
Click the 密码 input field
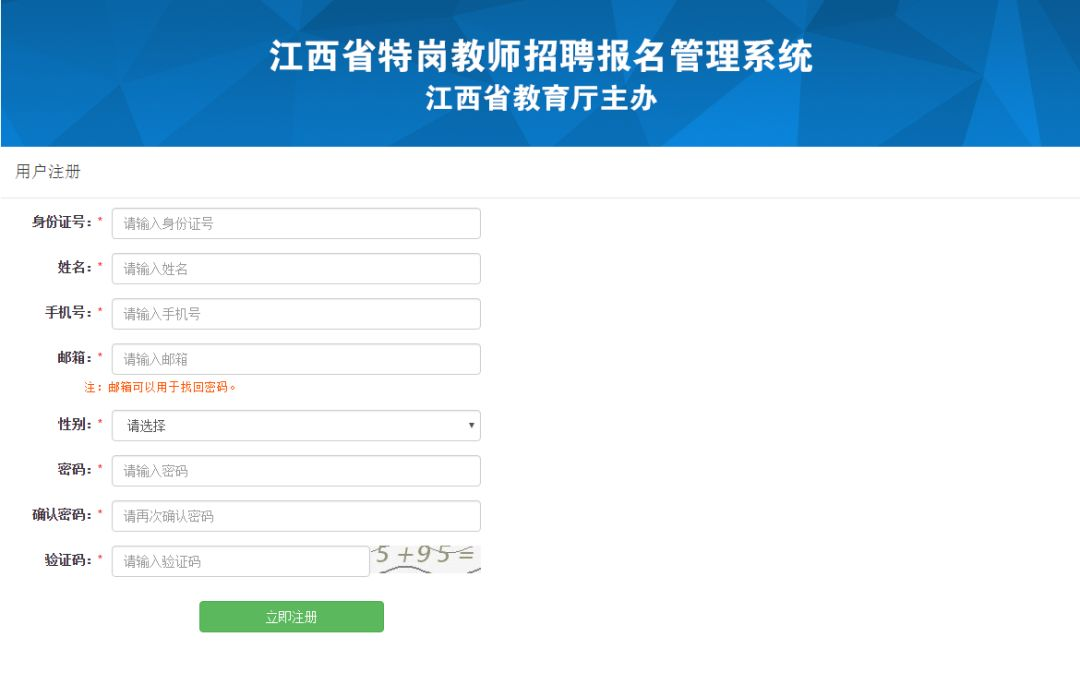295,470
